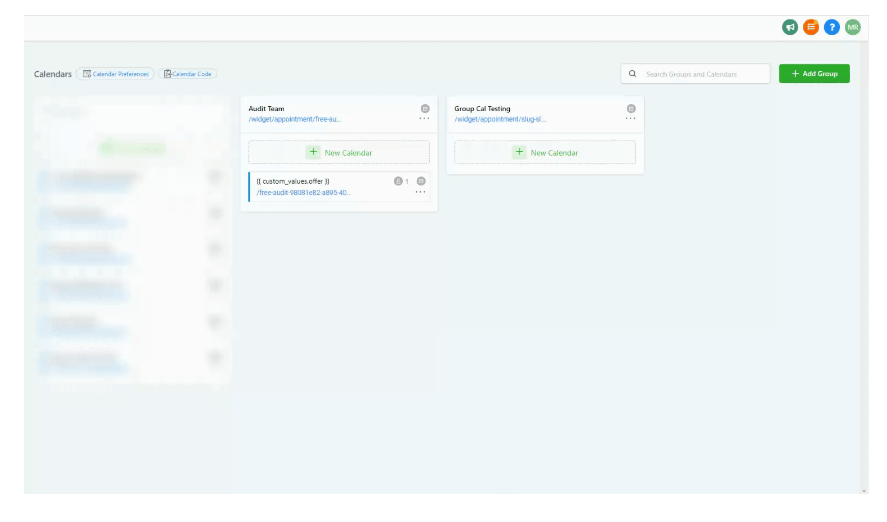Click the magnifier icon in search box

[632, 74]
